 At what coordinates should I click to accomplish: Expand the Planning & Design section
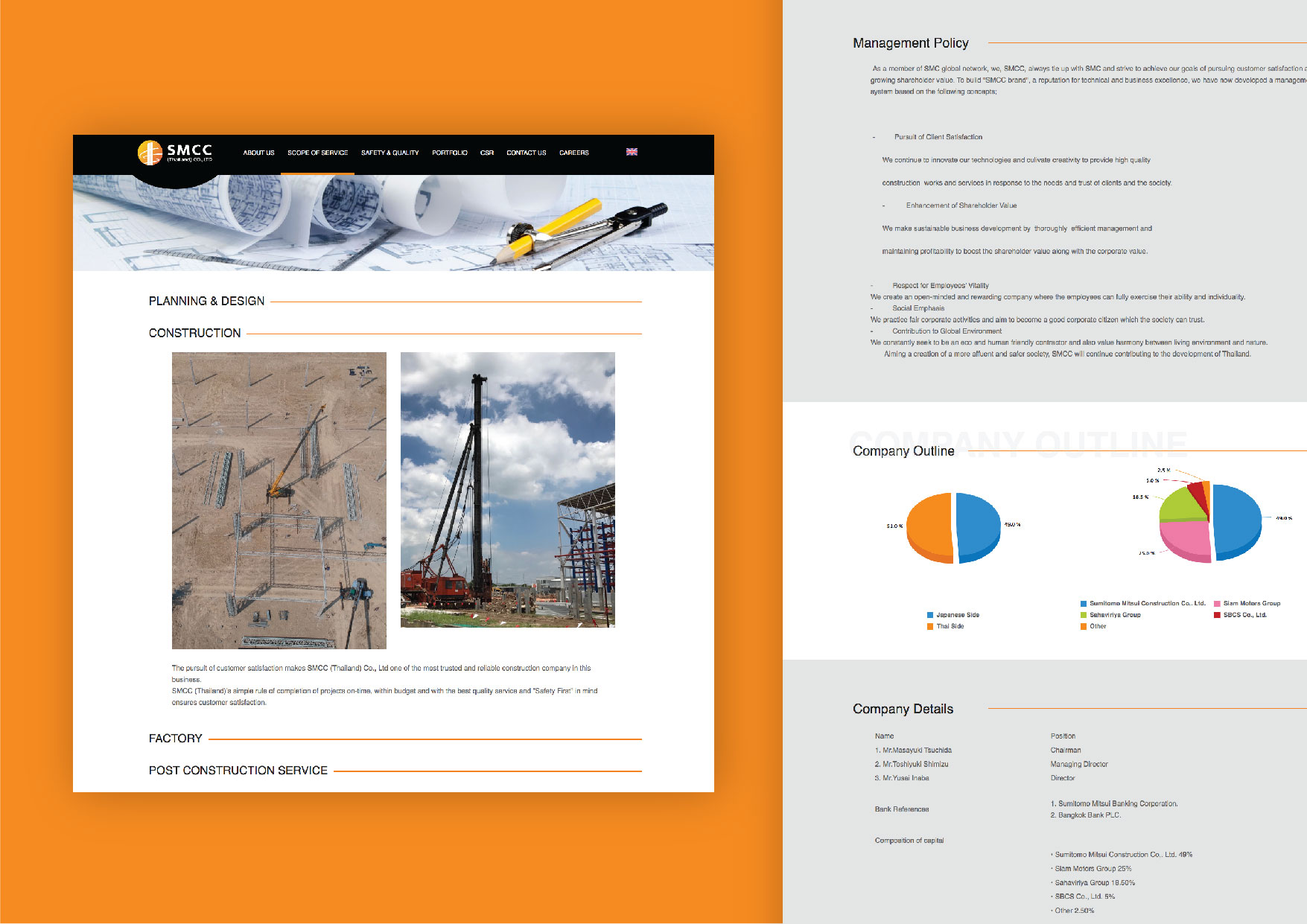(x=207, y=301)
